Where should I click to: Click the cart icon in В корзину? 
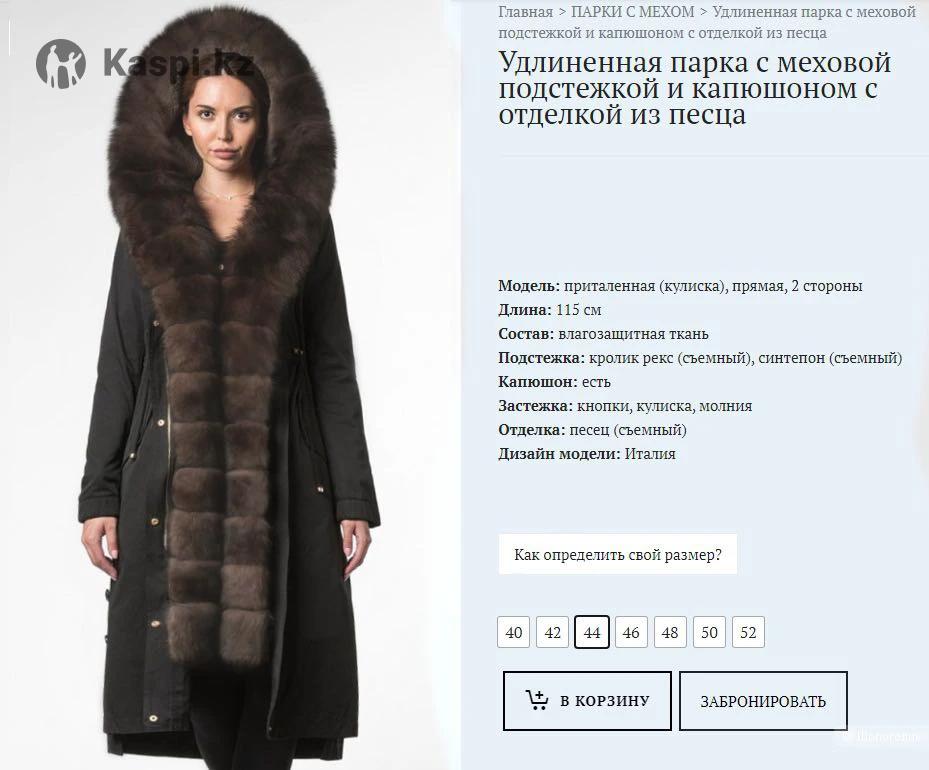click(x=537, y=700)
